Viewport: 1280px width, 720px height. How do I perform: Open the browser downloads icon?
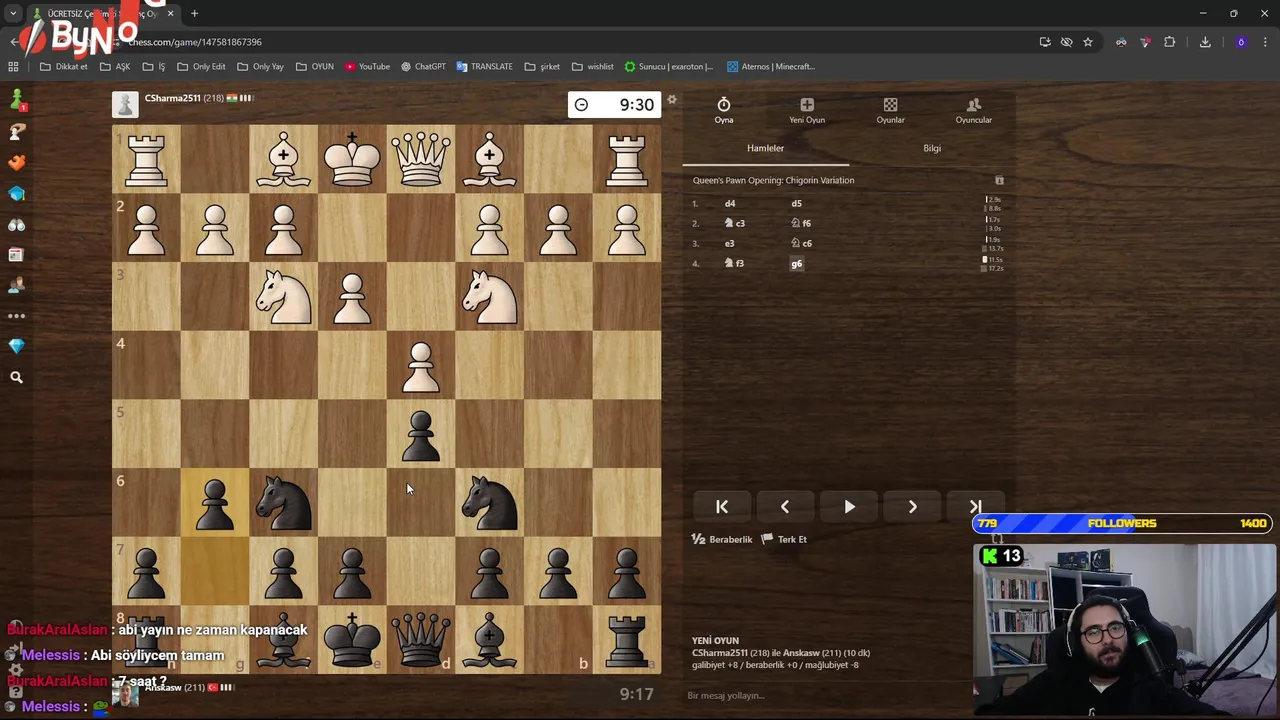1205,42
